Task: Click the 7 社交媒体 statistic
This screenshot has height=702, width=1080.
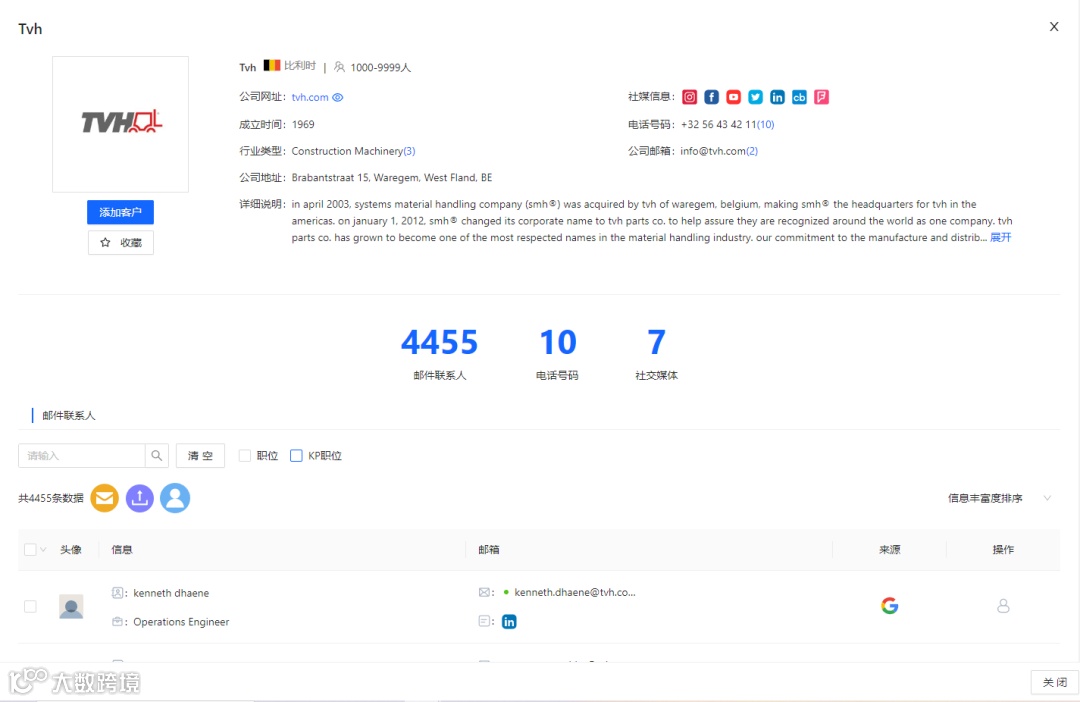Action: pos(656,353)
